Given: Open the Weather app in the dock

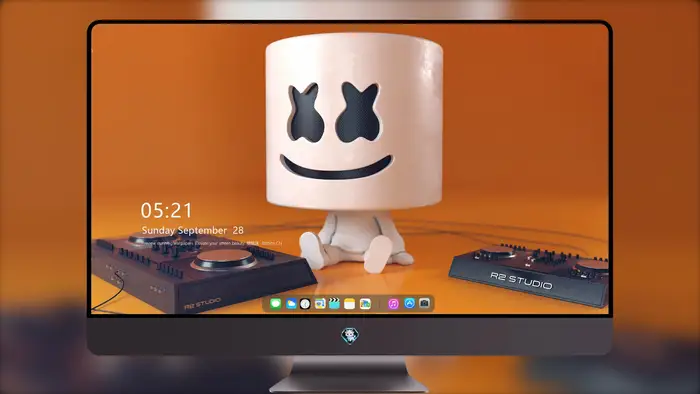Looking at the screenshot, I should pos(291,304).
